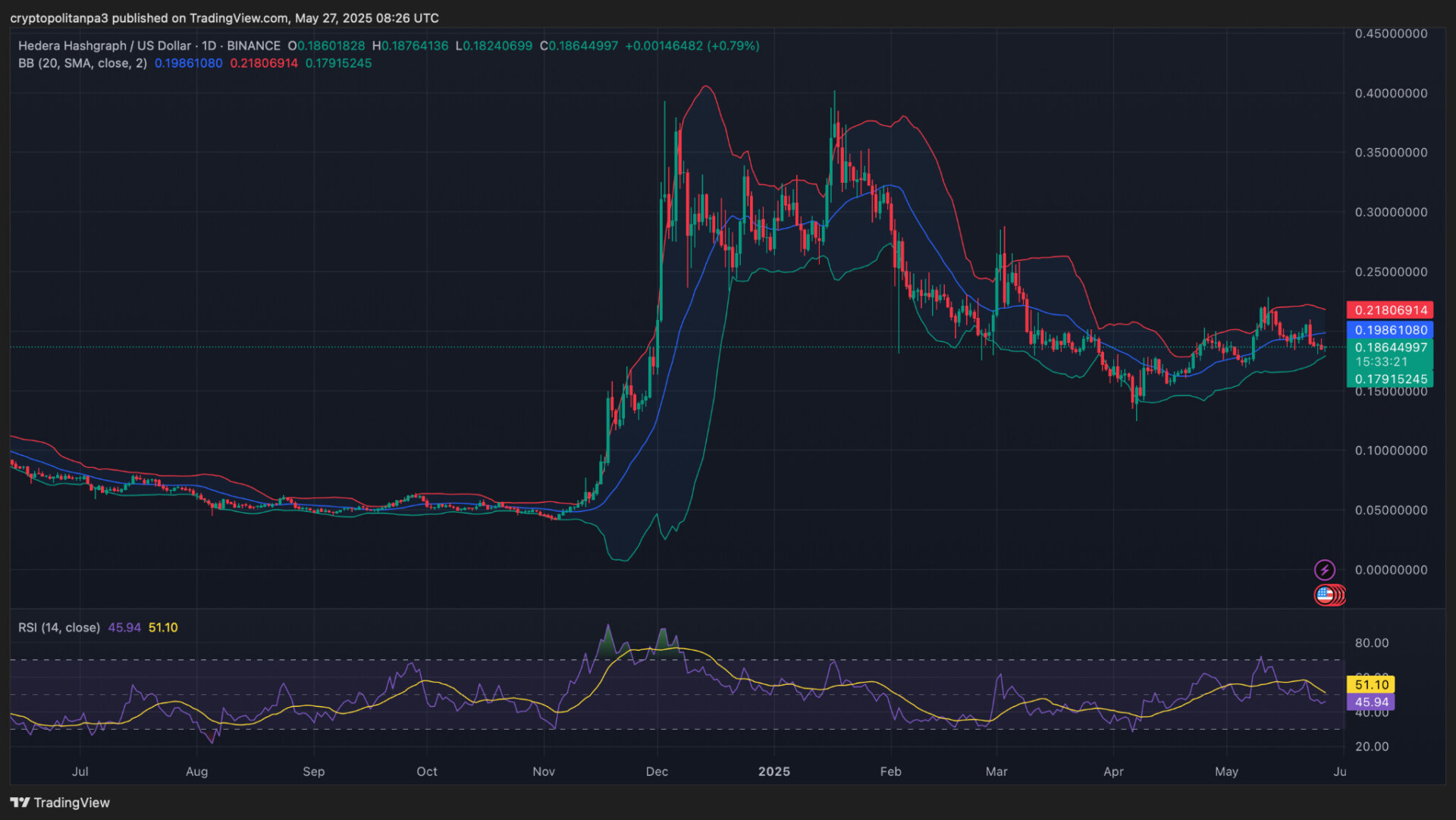
Task: Click the US flag economic event icon
Action: (x=1325, y=595)
